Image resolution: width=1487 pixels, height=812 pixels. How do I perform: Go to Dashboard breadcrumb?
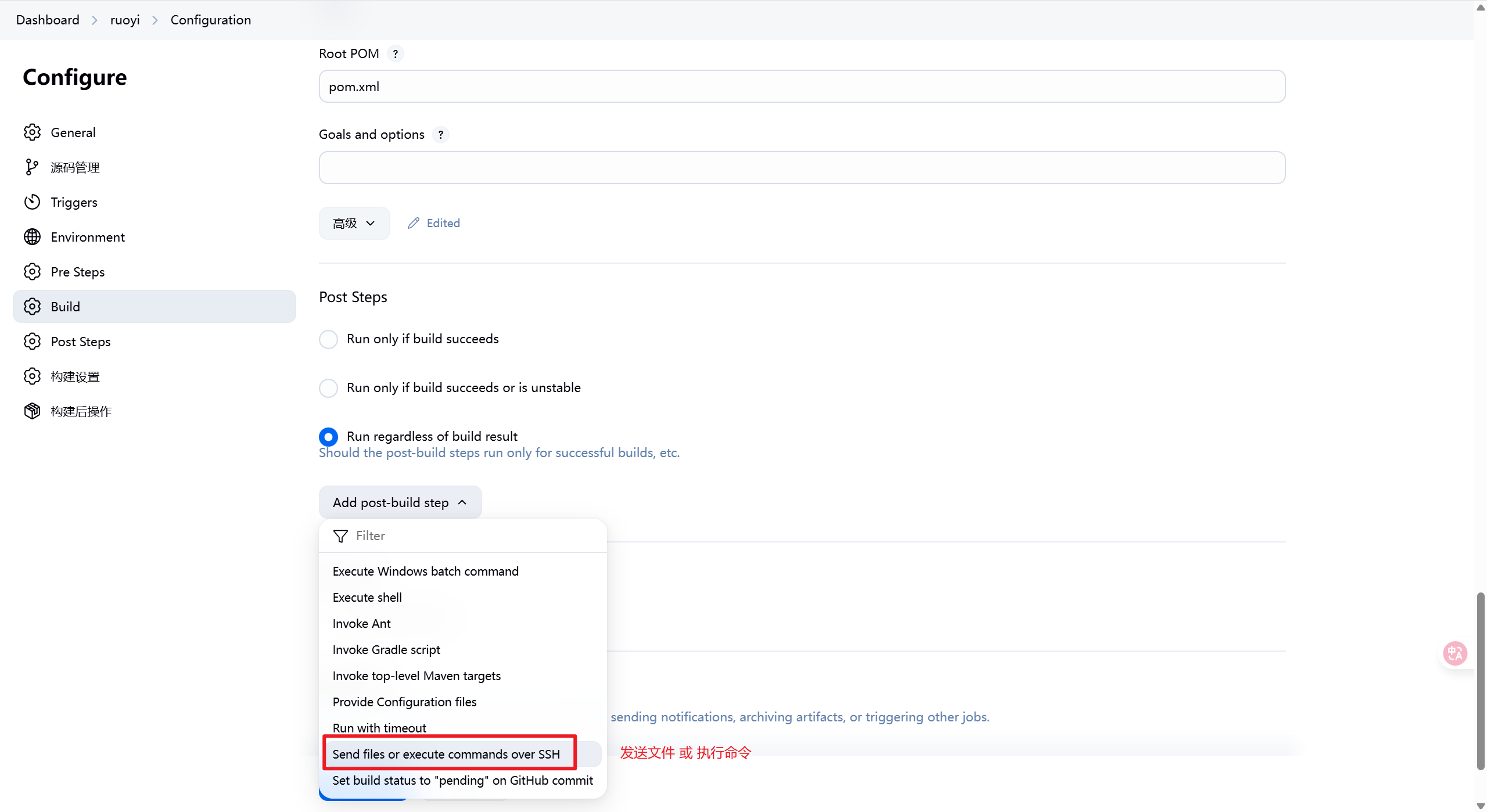point(48,20)
